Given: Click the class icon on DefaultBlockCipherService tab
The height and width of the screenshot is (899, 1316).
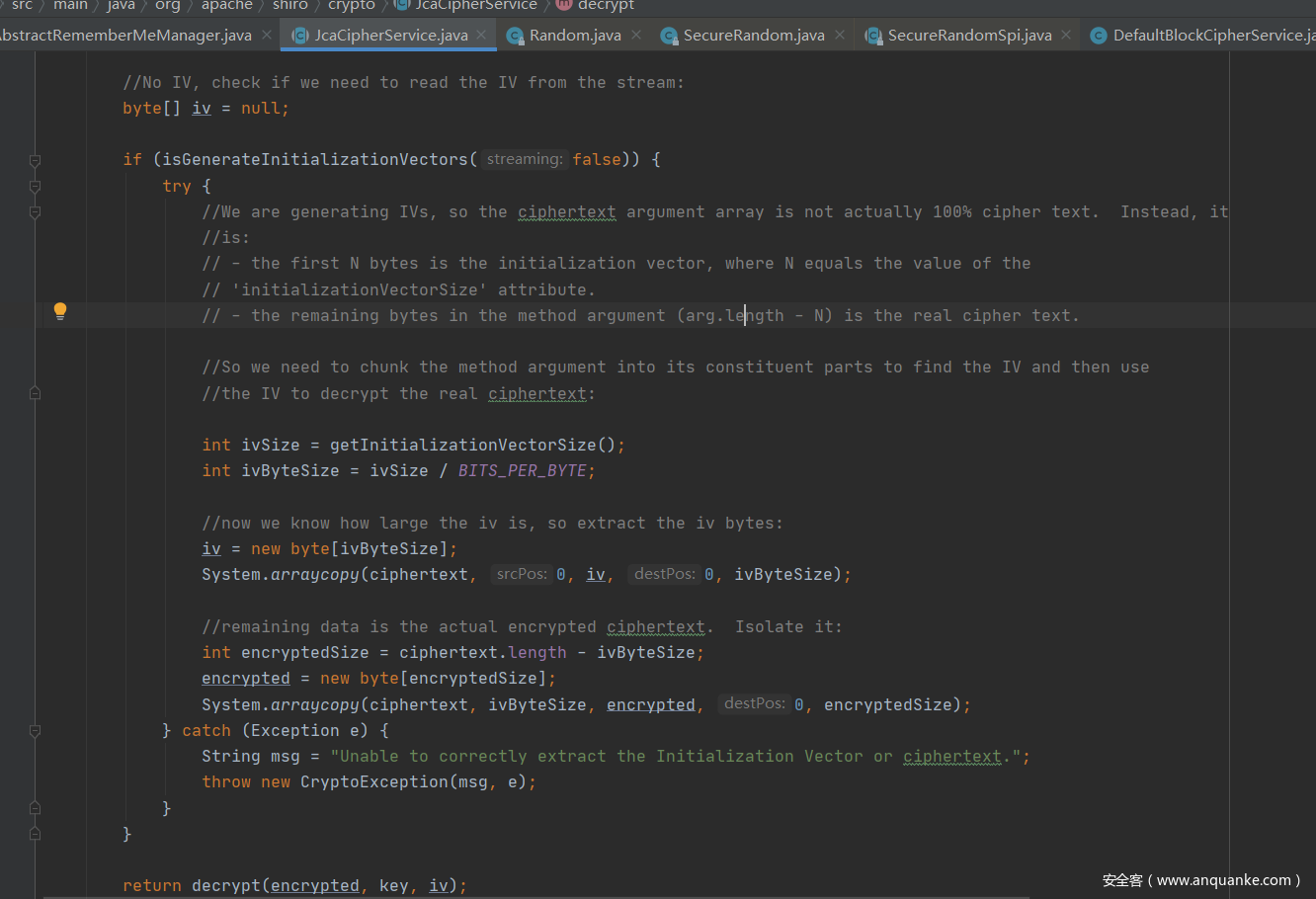Looking at the screenshot, I should [1098, 36].
